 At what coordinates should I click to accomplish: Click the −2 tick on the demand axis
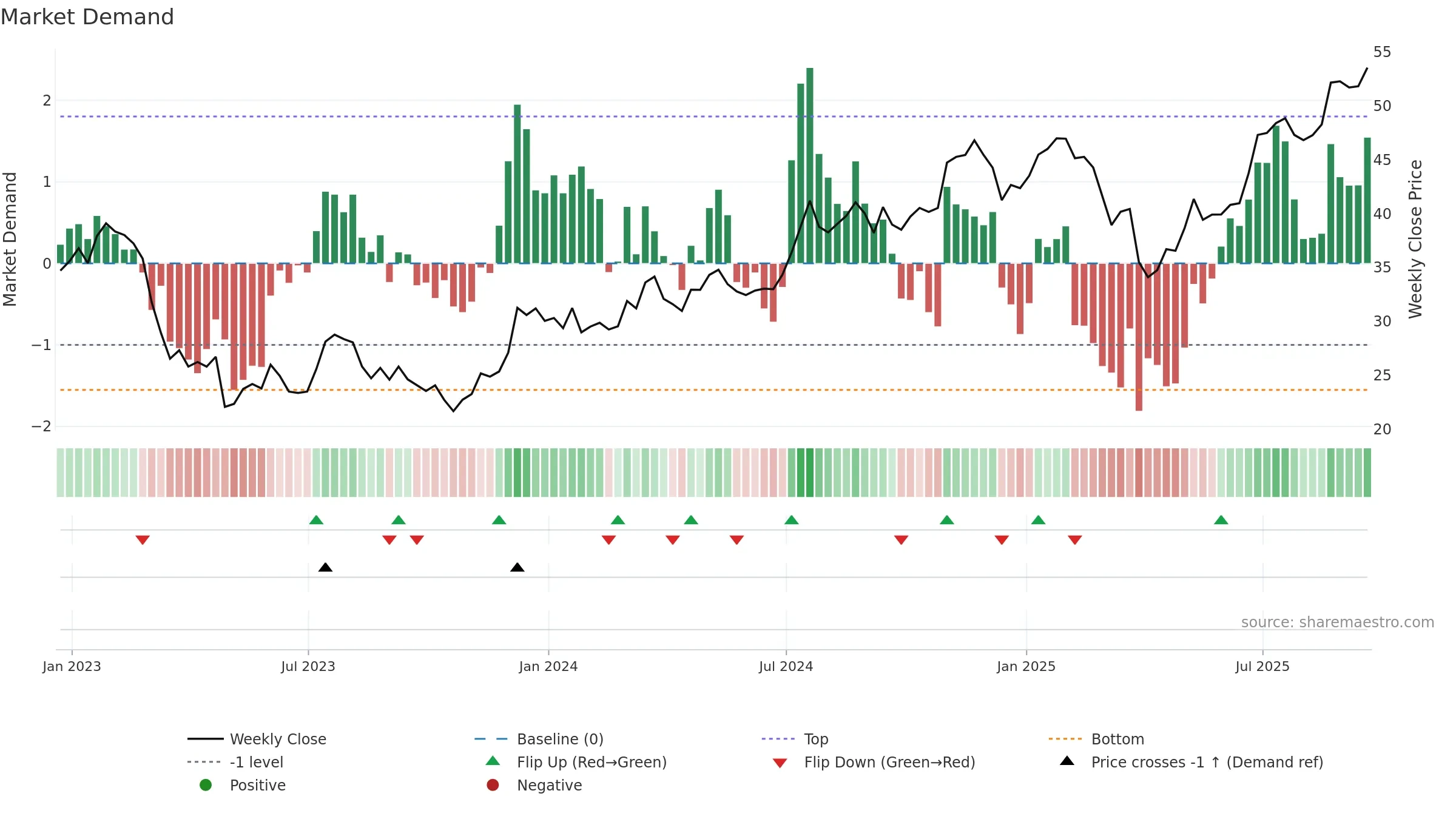[41, 426]
